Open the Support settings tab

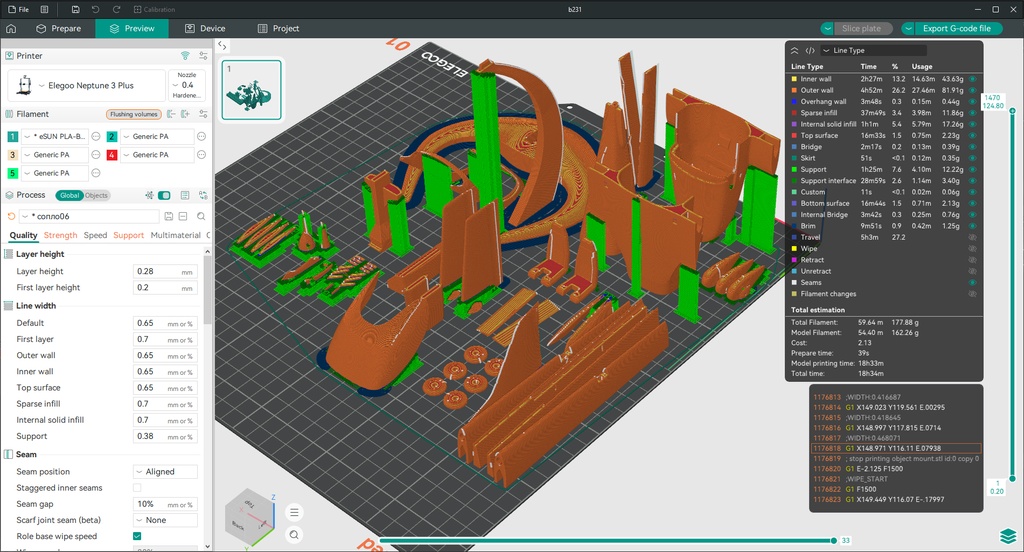point(129,235)
